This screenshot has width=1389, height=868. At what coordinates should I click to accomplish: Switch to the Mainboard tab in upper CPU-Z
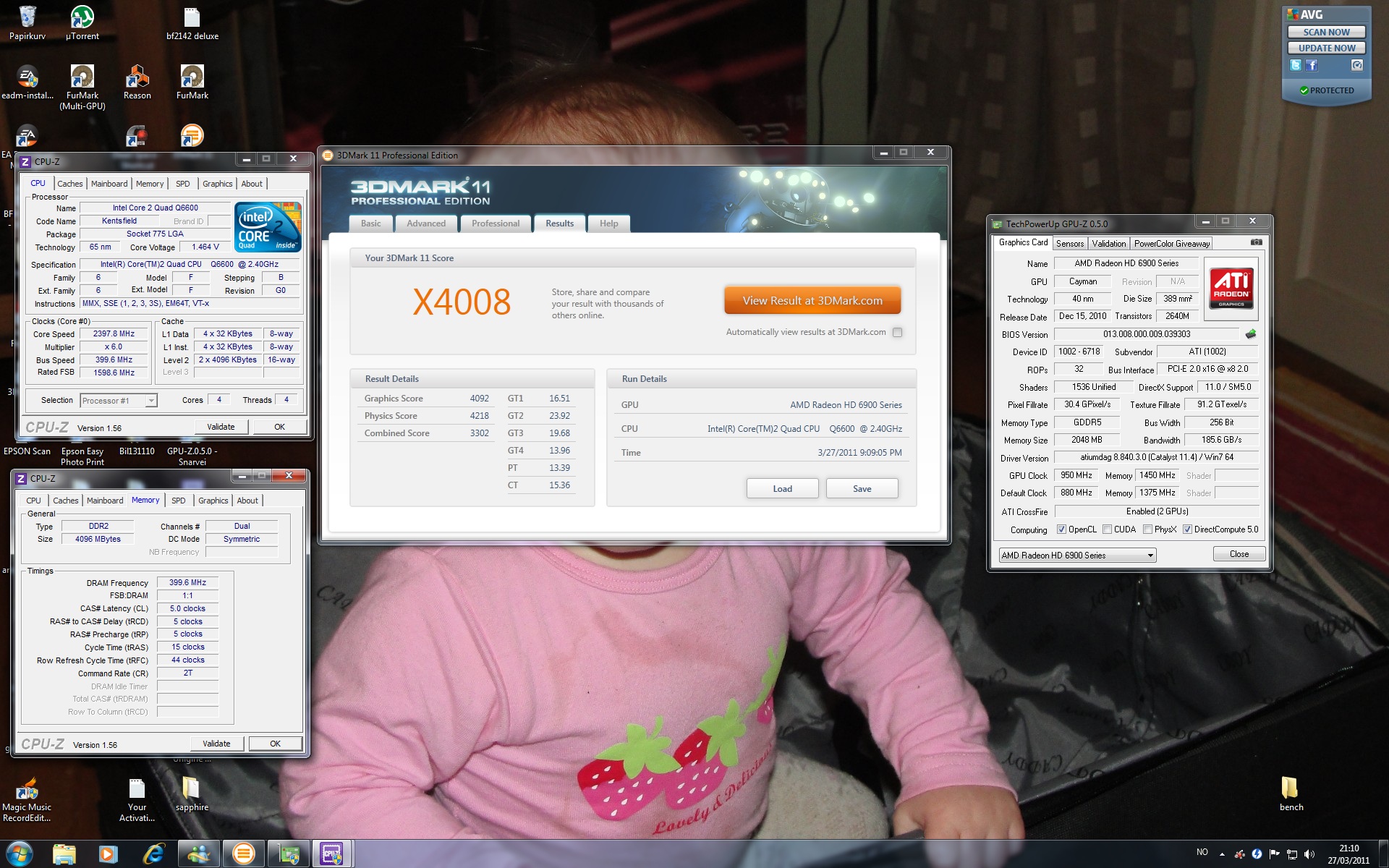[x=109, y=184]
